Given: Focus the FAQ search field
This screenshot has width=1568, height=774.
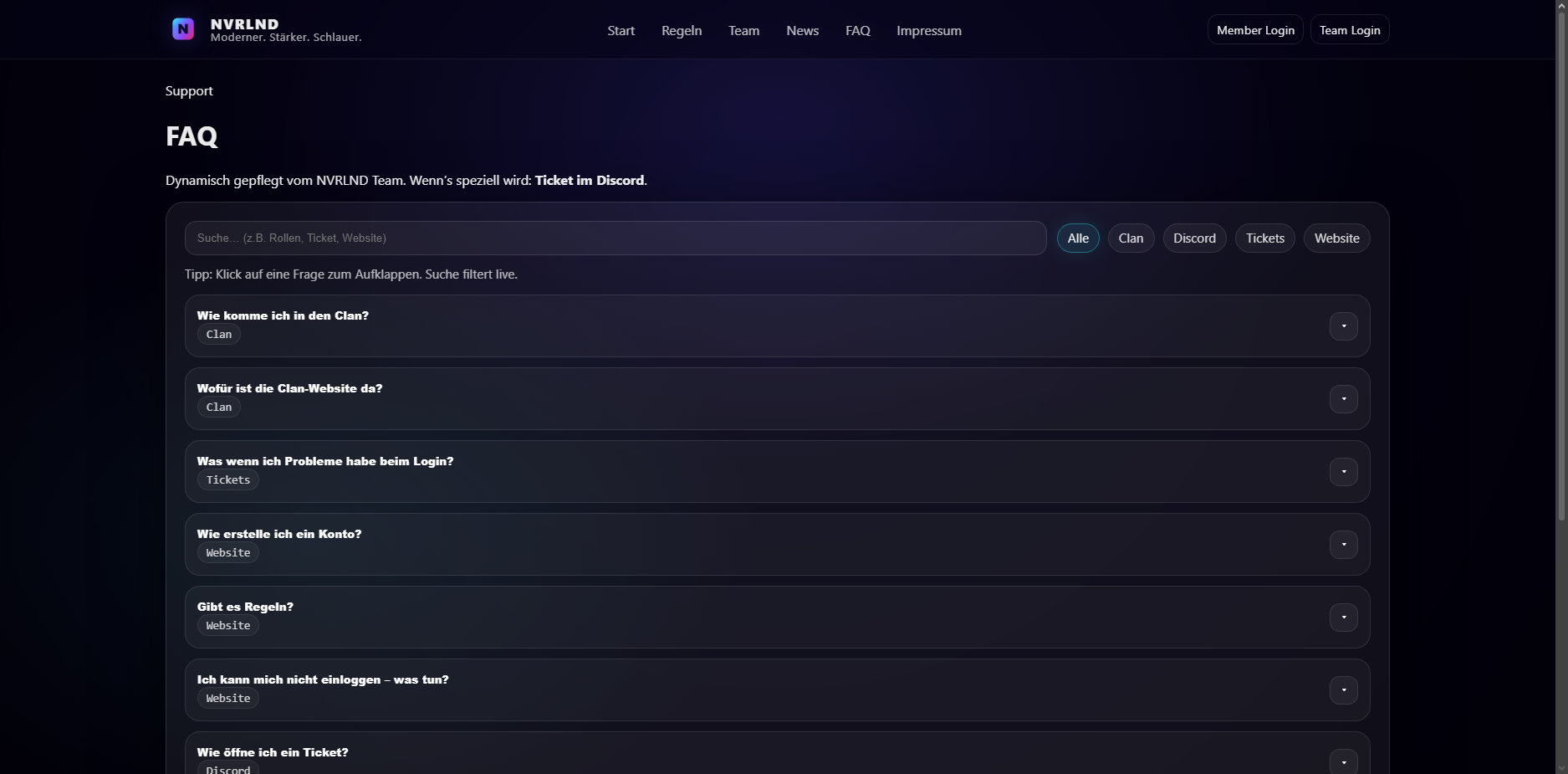Looking at the screenshot, I should coord(615,238).
